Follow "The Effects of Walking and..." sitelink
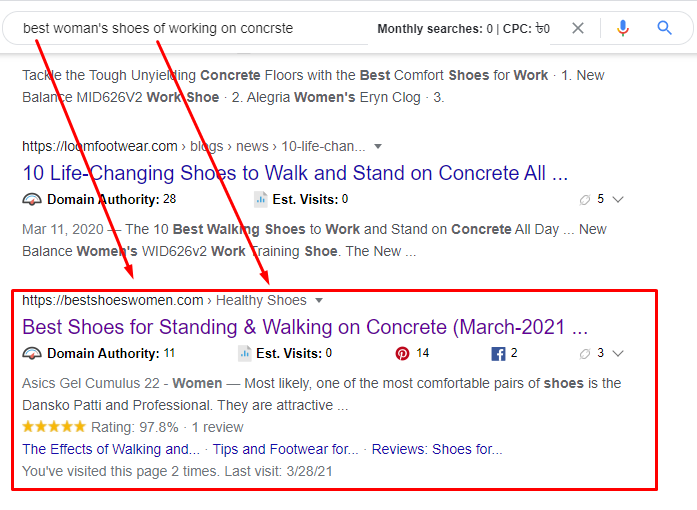The image size is (697, 510). (110, 449)
